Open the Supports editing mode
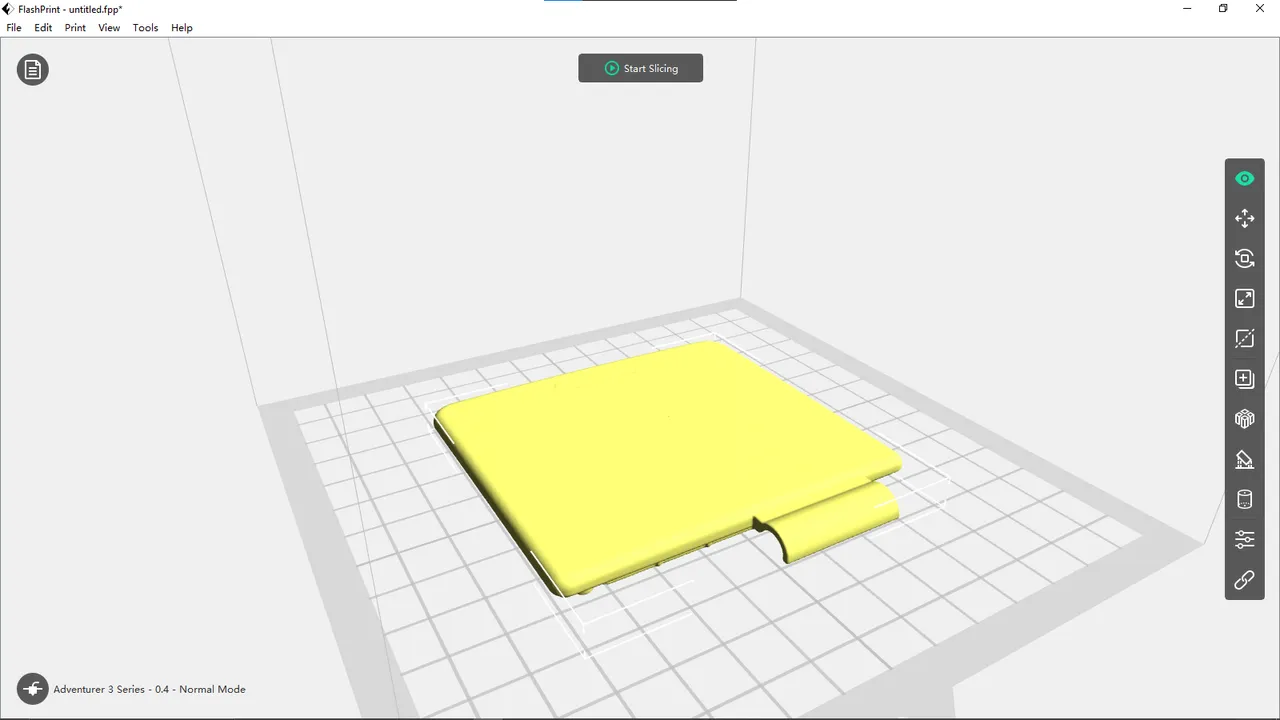The width and height of the screenshot is (1280, 720). (1244, 459)
